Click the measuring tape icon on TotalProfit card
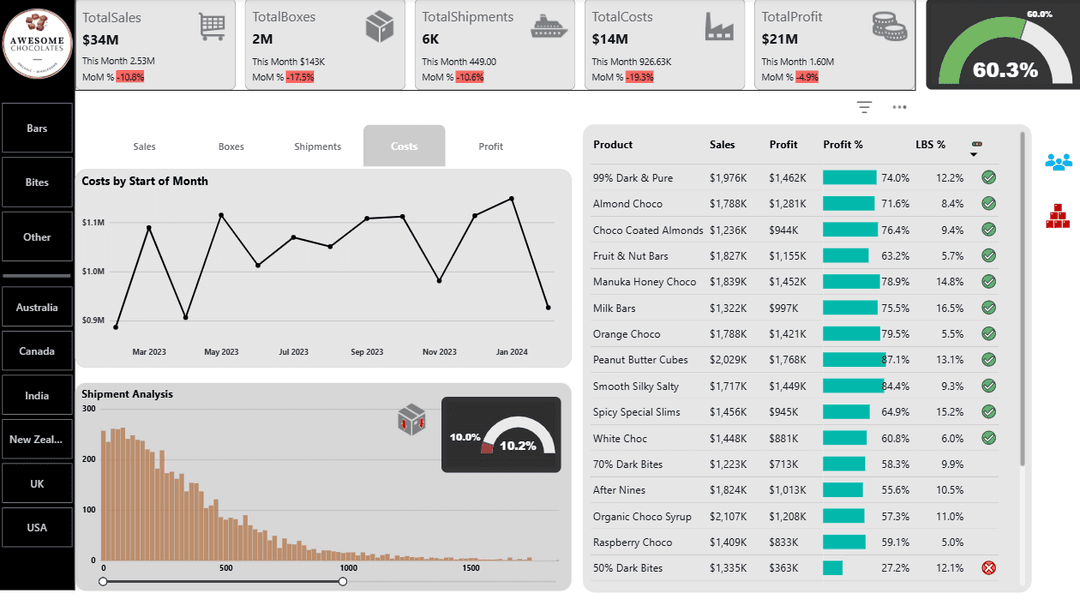 (x=889, y=25)
